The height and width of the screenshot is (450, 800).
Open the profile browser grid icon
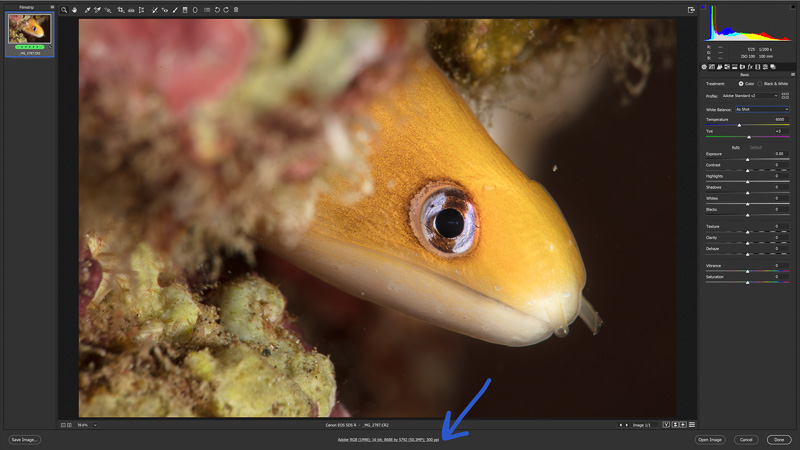coord(785,95)
